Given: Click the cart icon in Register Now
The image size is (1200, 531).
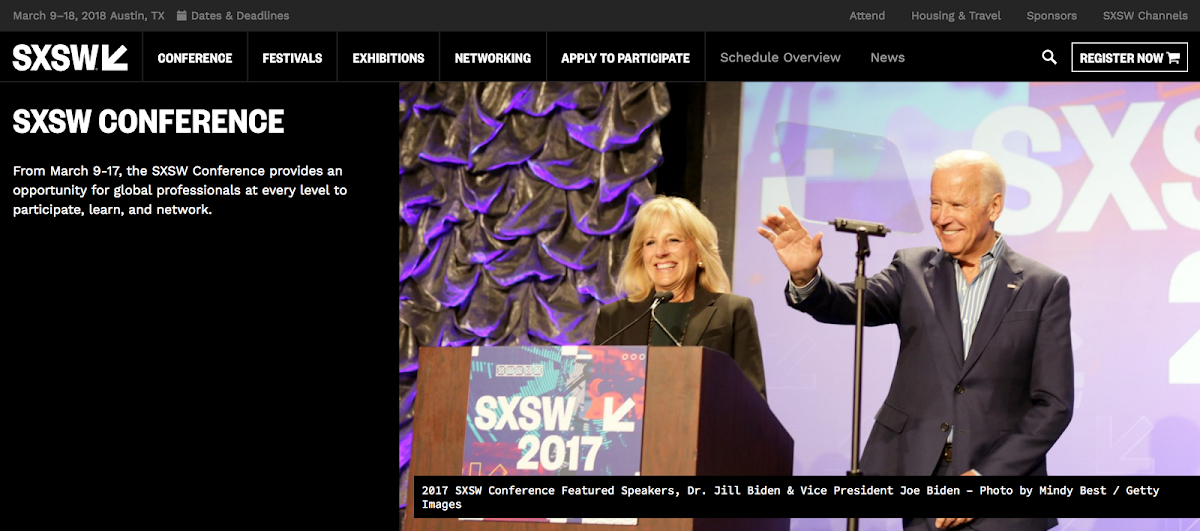Looking at the screenshot, I should coord(1174,58).
